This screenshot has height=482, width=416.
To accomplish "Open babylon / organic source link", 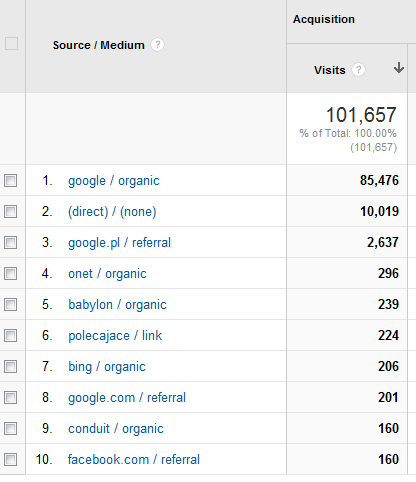I will (117, 305).
